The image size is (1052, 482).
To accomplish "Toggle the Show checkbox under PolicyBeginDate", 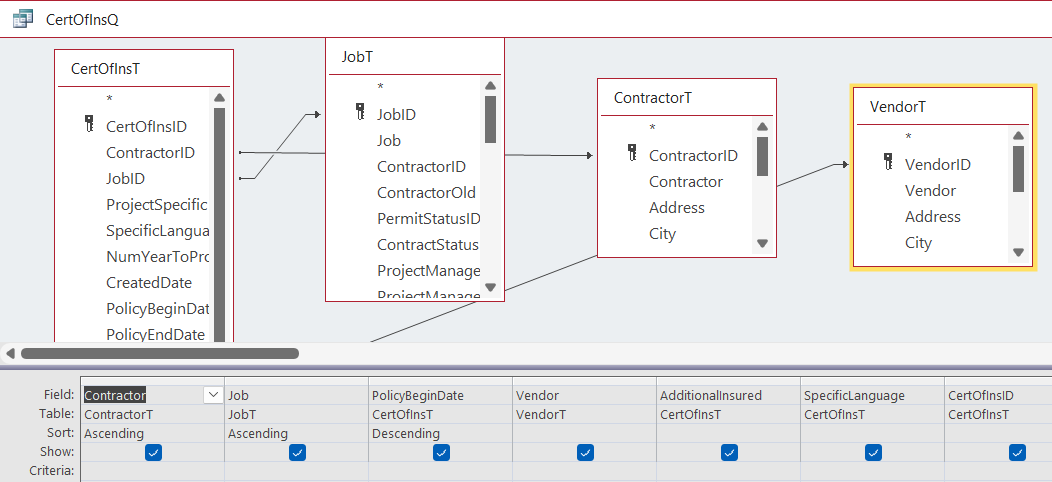I will tap(441, 453).
